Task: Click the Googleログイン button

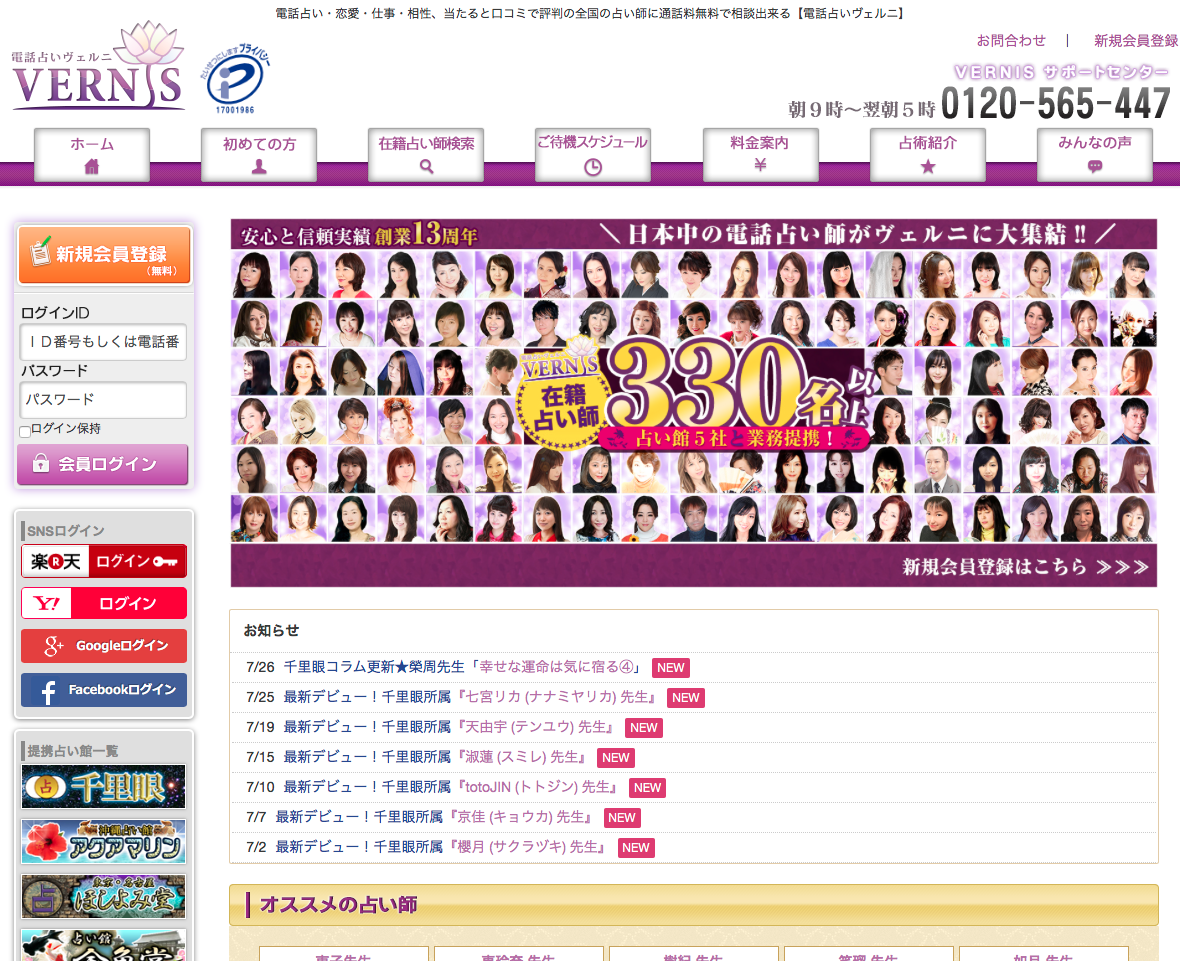Action: 104,646
